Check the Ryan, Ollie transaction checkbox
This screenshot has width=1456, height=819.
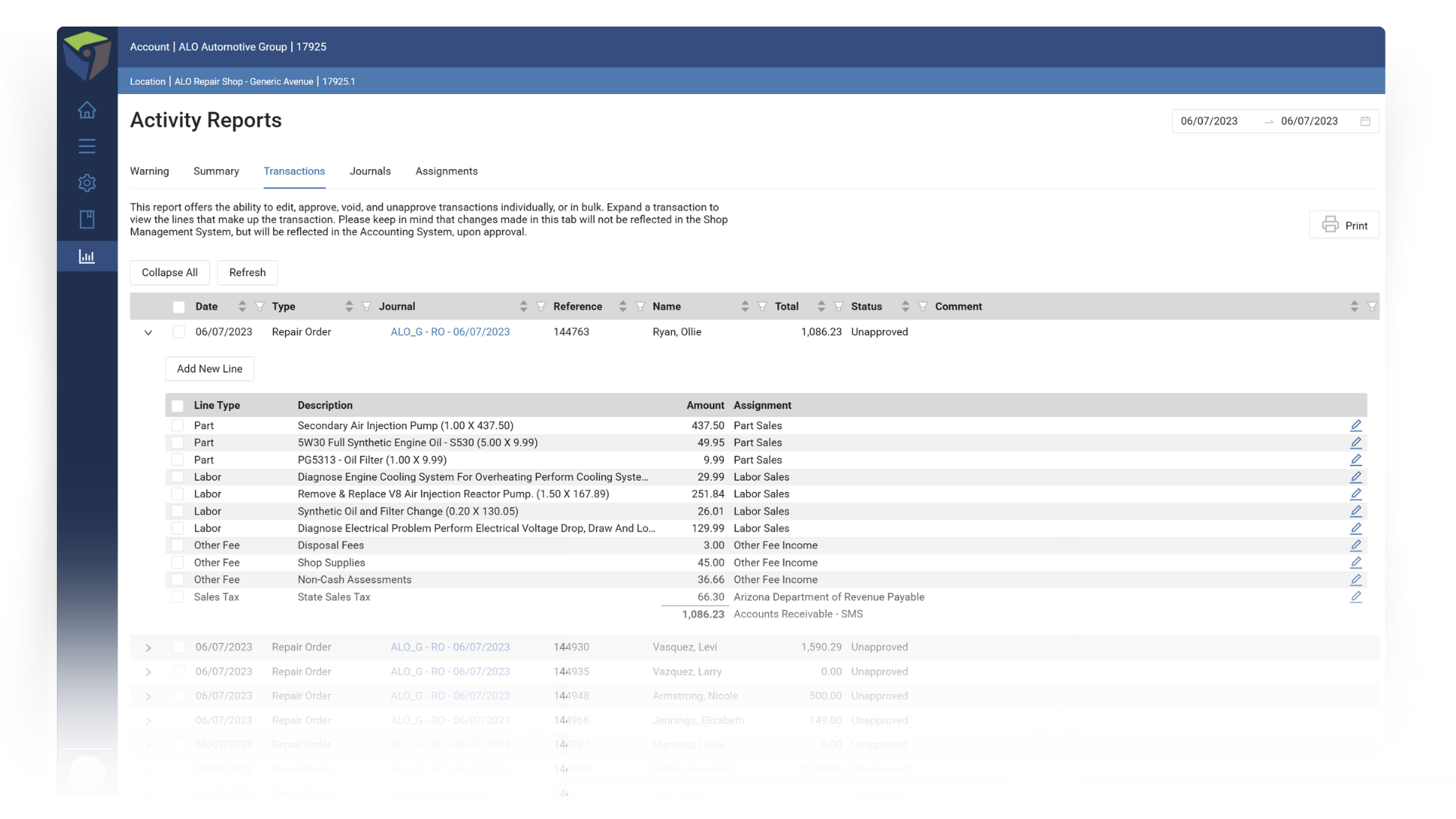(178, 332)
